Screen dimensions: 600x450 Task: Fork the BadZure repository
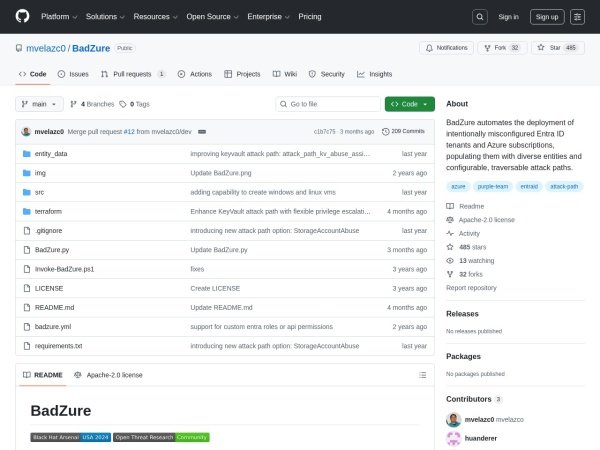(502, 48)
